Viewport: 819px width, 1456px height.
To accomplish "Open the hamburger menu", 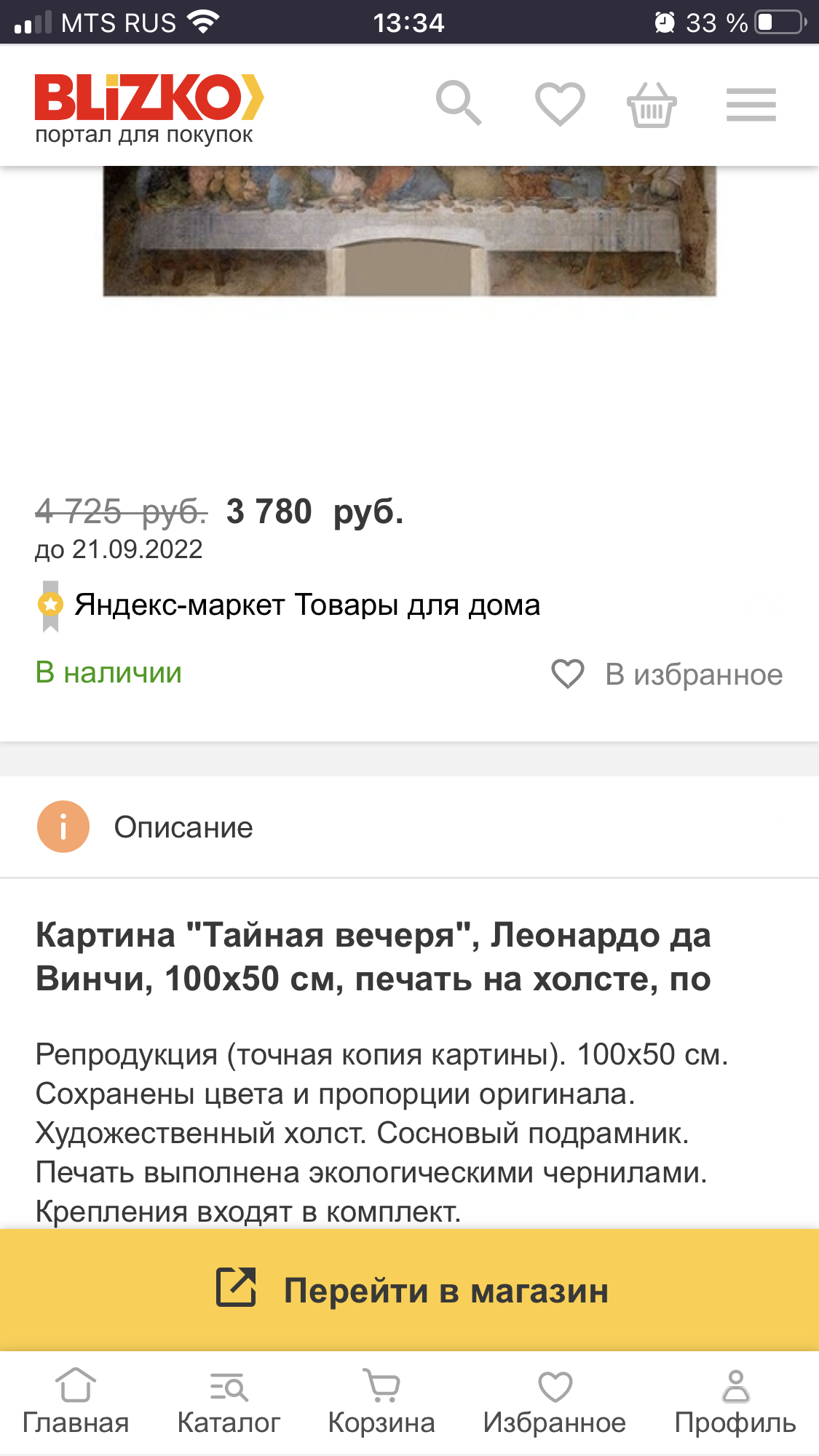I will click(x=751, y=105).
